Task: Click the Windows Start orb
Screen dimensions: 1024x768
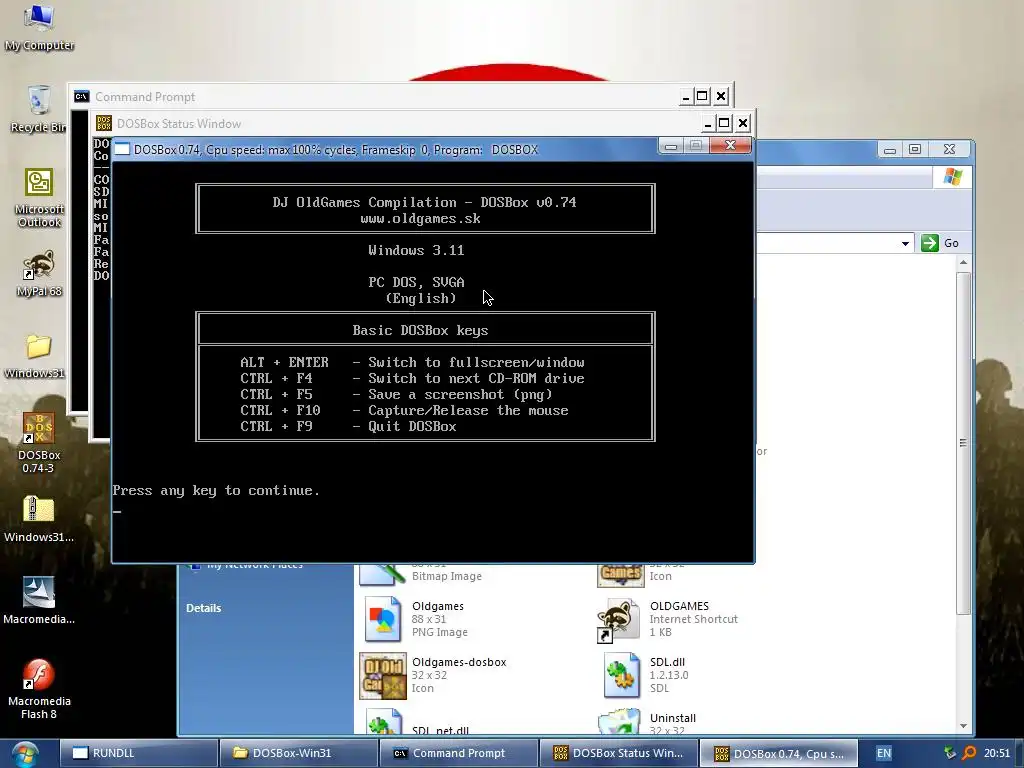Action: click(24, 754)
